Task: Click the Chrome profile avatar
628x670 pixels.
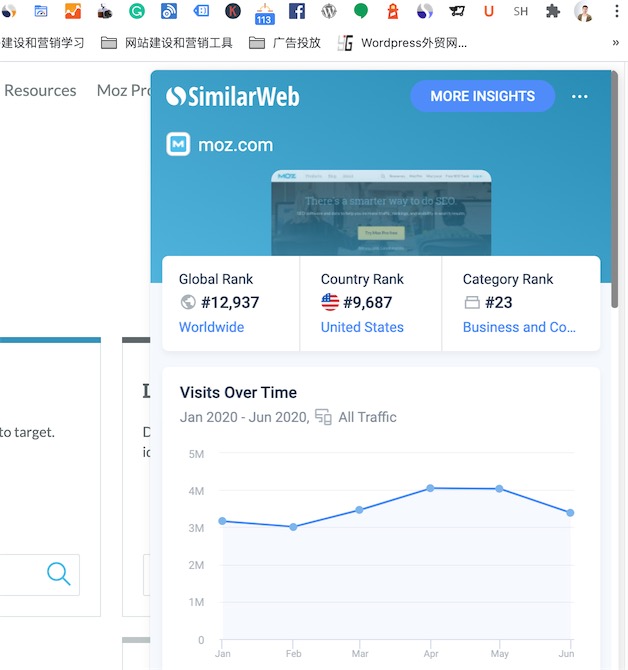Action: 584,11
